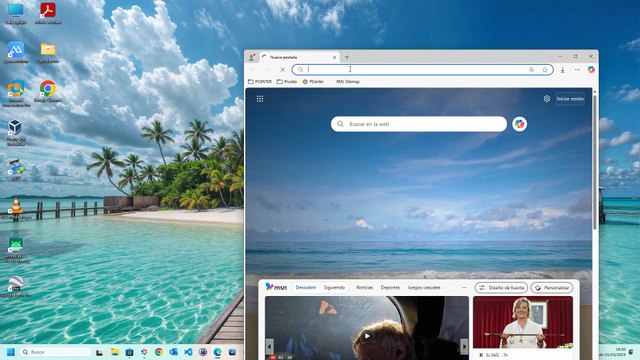Open the Juegos casuales tab
Screen dimensions: 640x360
click(424, 288)
